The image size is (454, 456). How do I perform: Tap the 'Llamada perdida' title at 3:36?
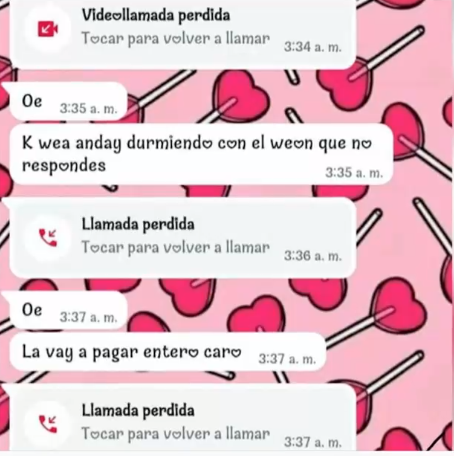(138, 224)
